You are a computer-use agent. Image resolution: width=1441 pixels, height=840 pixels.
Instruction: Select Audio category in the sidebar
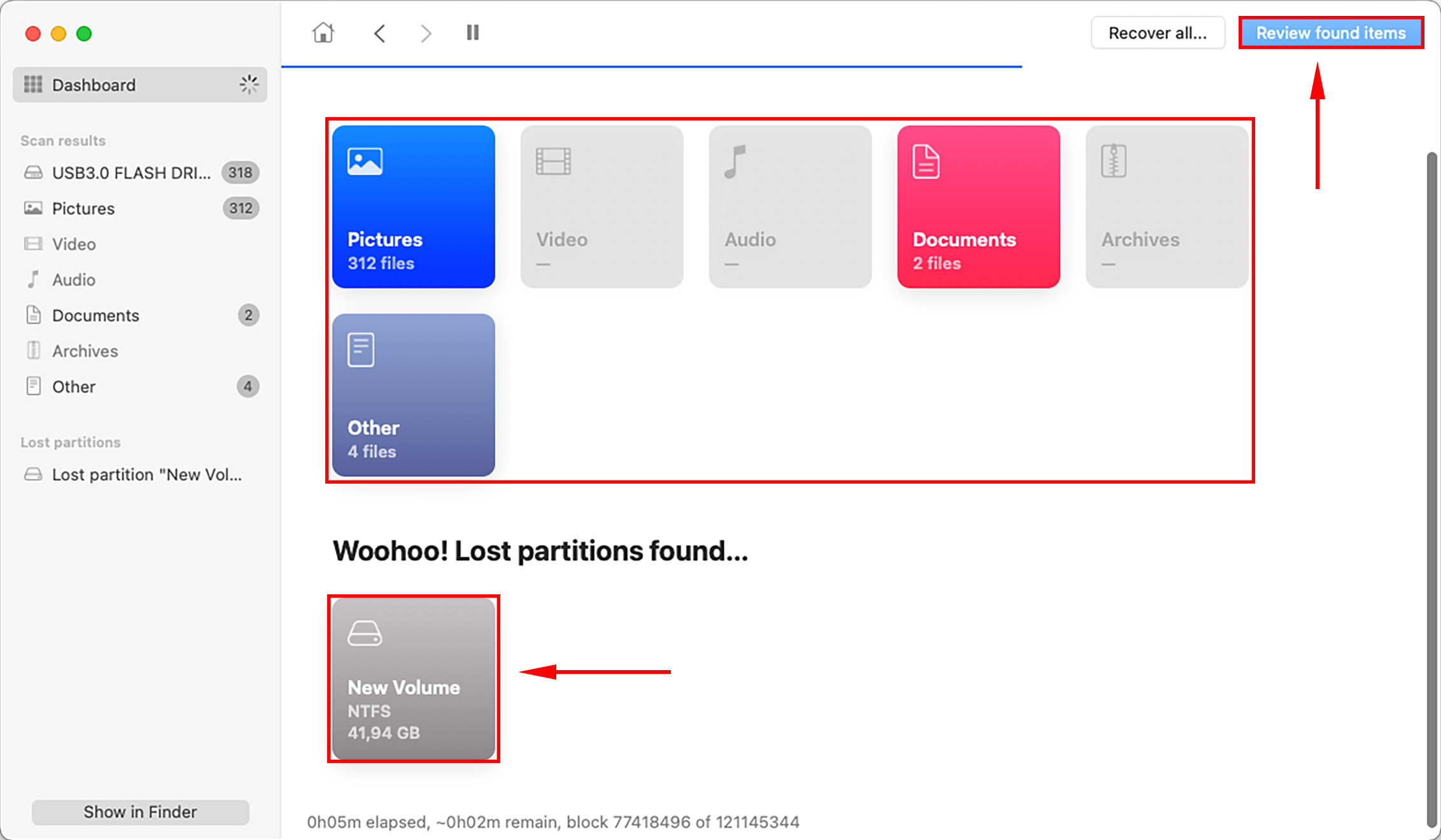(x=74, y=279)
